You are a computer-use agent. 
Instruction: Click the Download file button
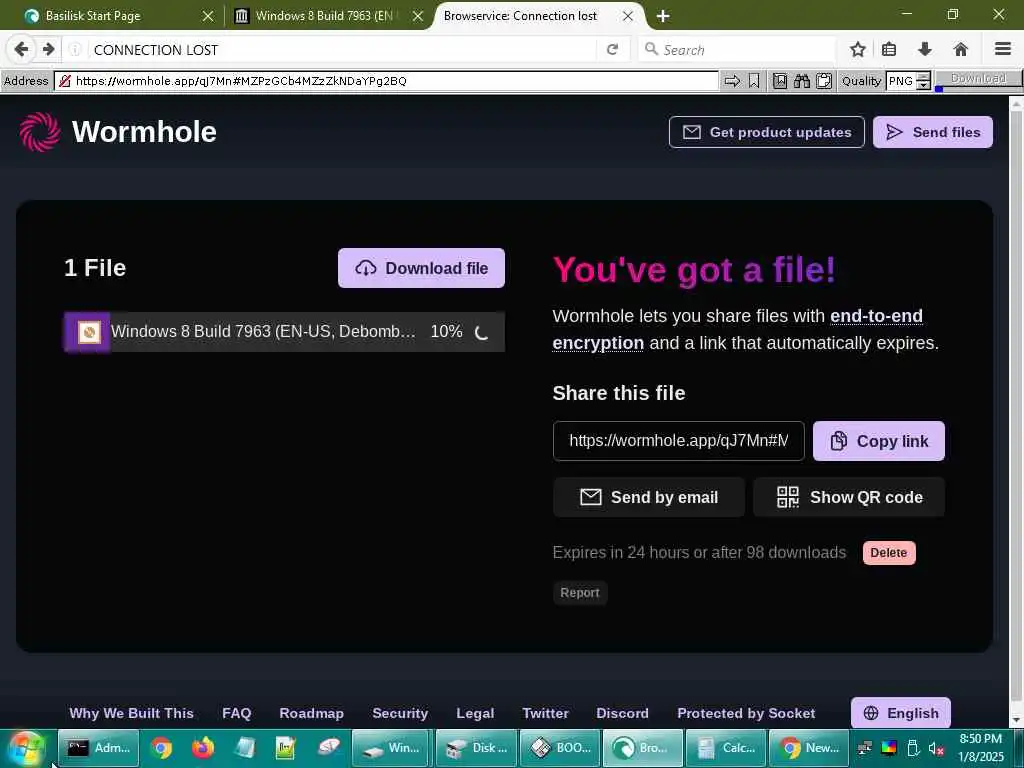421,268
